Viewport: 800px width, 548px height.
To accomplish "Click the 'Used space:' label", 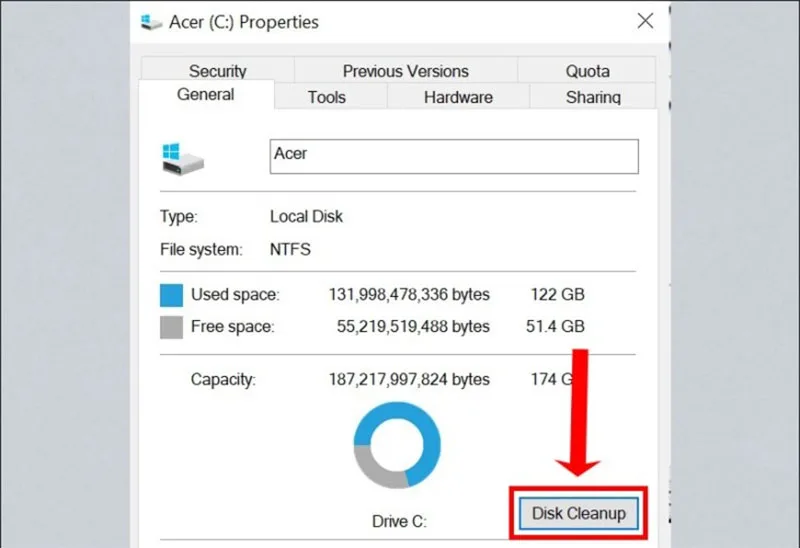I will (235, 294).
